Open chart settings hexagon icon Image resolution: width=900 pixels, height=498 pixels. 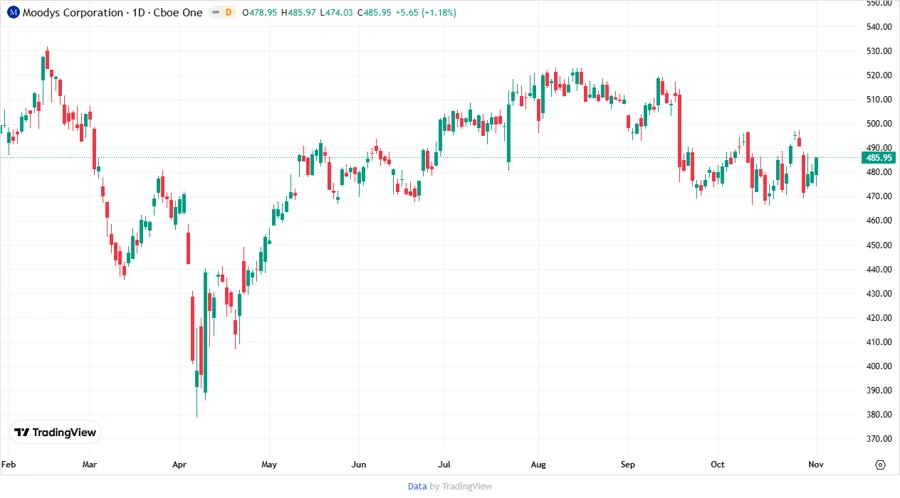[x=880, y=465]
